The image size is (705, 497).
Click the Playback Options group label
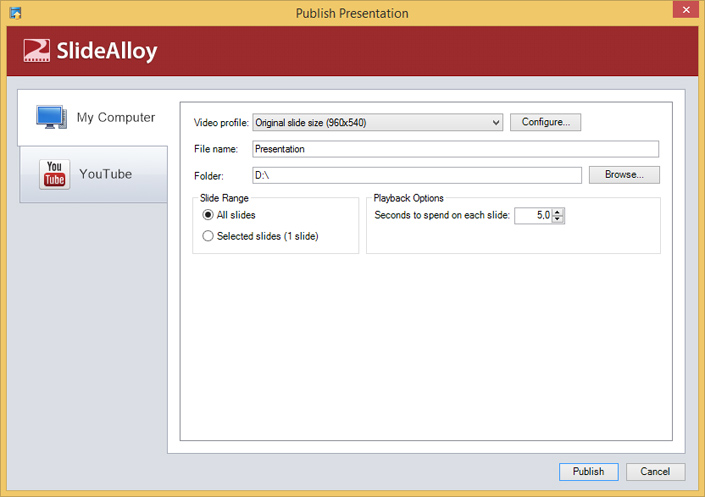point(408,198)
